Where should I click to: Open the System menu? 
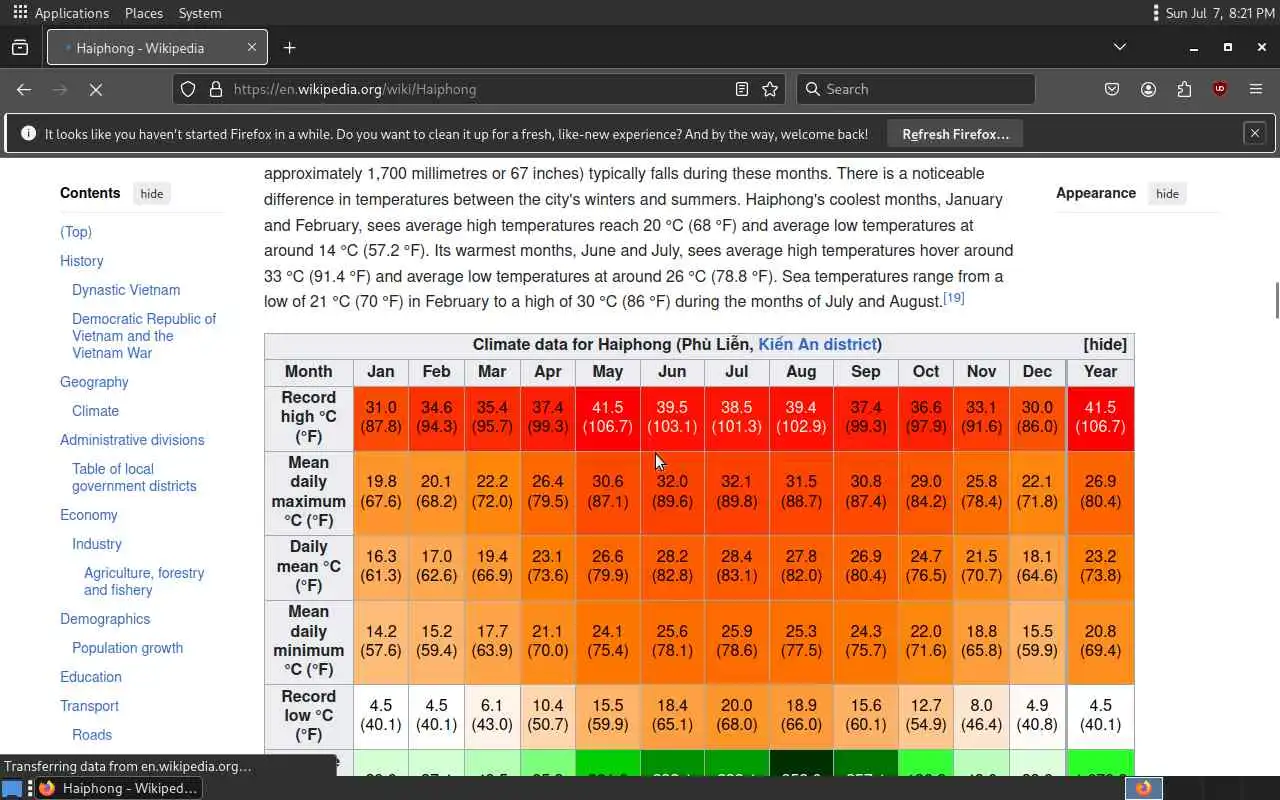click(200, 13)
